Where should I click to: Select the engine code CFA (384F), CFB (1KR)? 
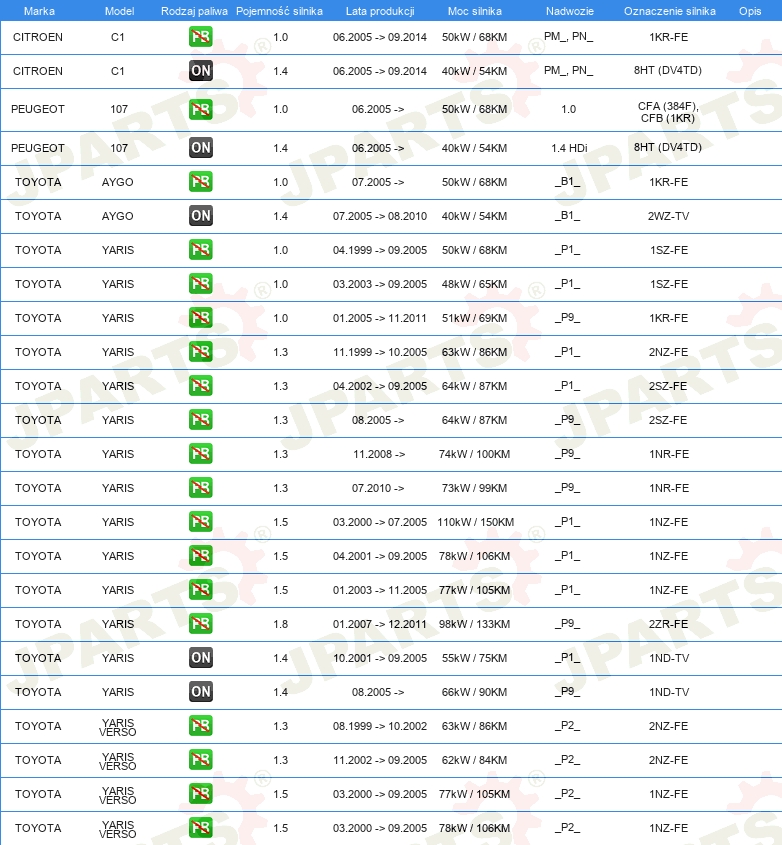tap(668, 112)
